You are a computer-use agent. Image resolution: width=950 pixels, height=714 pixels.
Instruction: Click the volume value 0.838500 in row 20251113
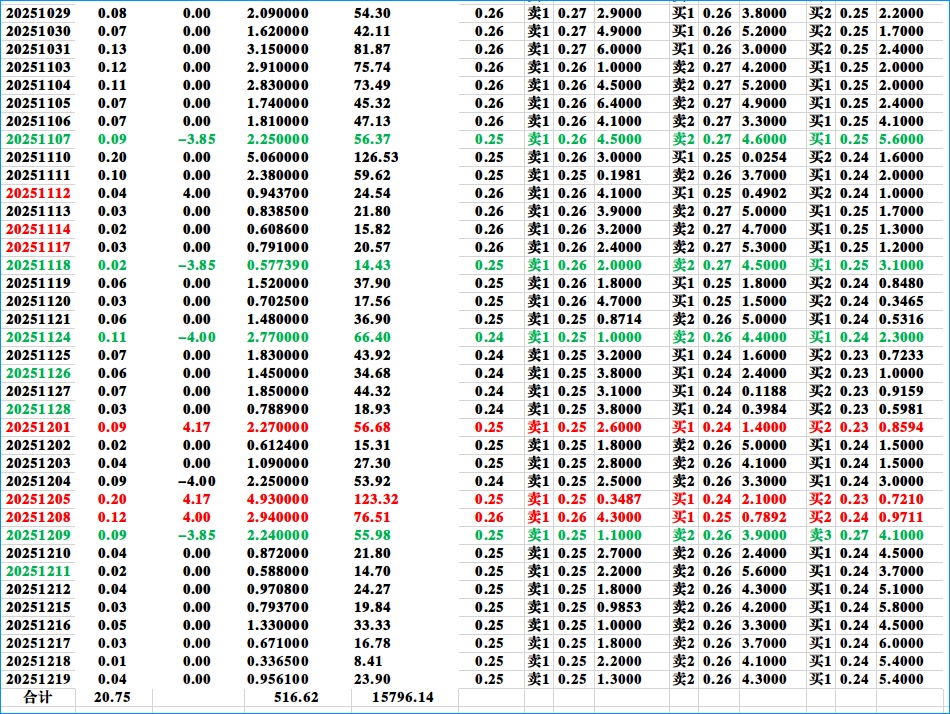click(x=277, y=212)
